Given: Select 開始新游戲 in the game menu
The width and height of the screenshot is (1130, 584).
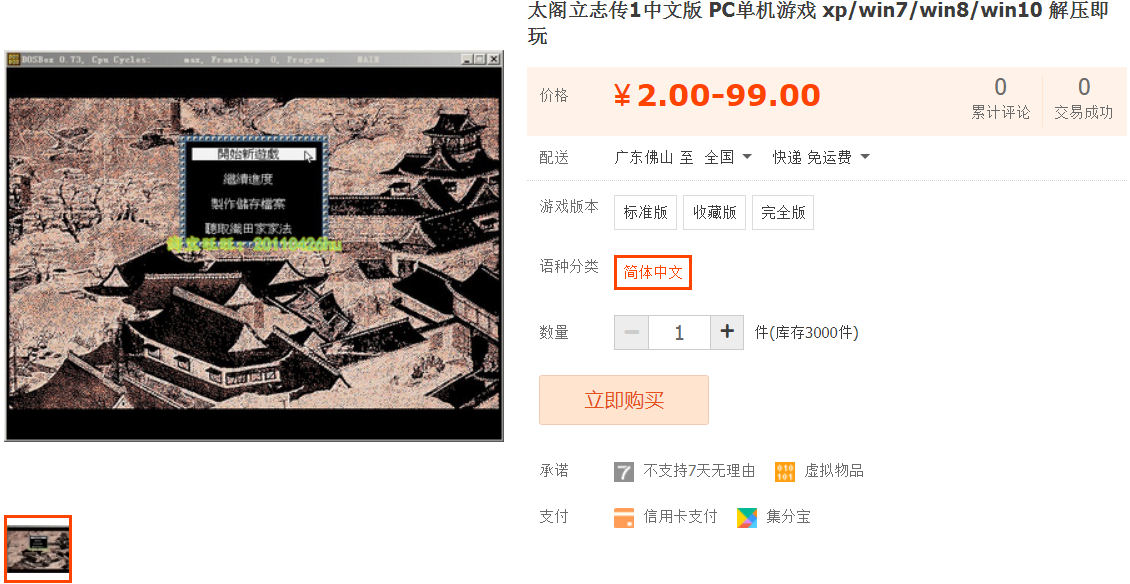Looking at the screenshot, I should [x=248, y=154].
